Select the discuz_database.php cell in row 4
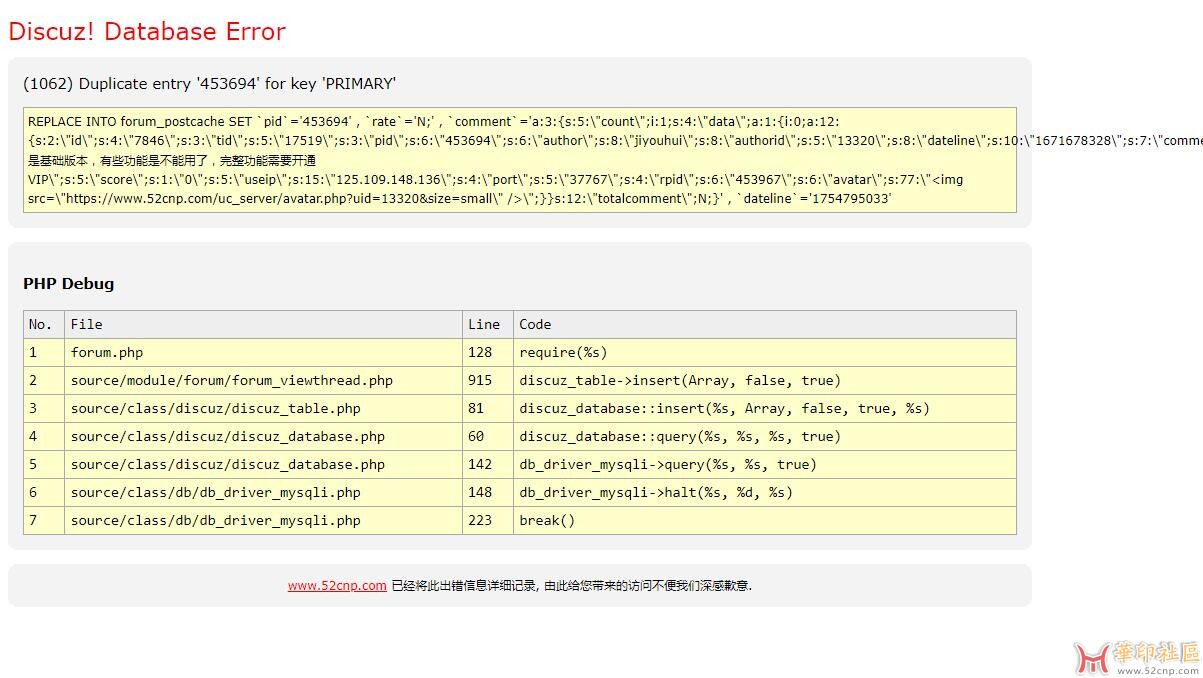1203x678 pixels. coord(263,436)
